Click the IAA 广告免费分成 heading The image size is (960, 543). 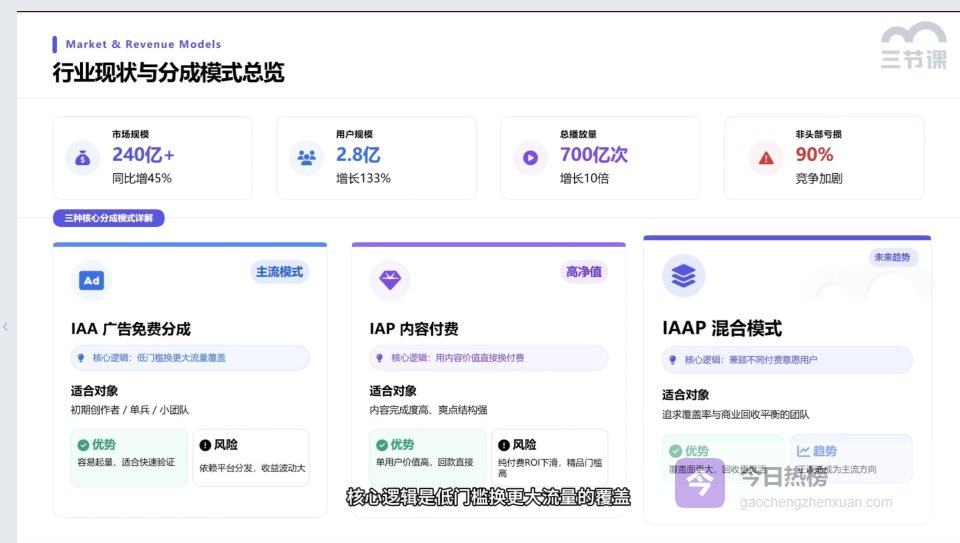130,329
